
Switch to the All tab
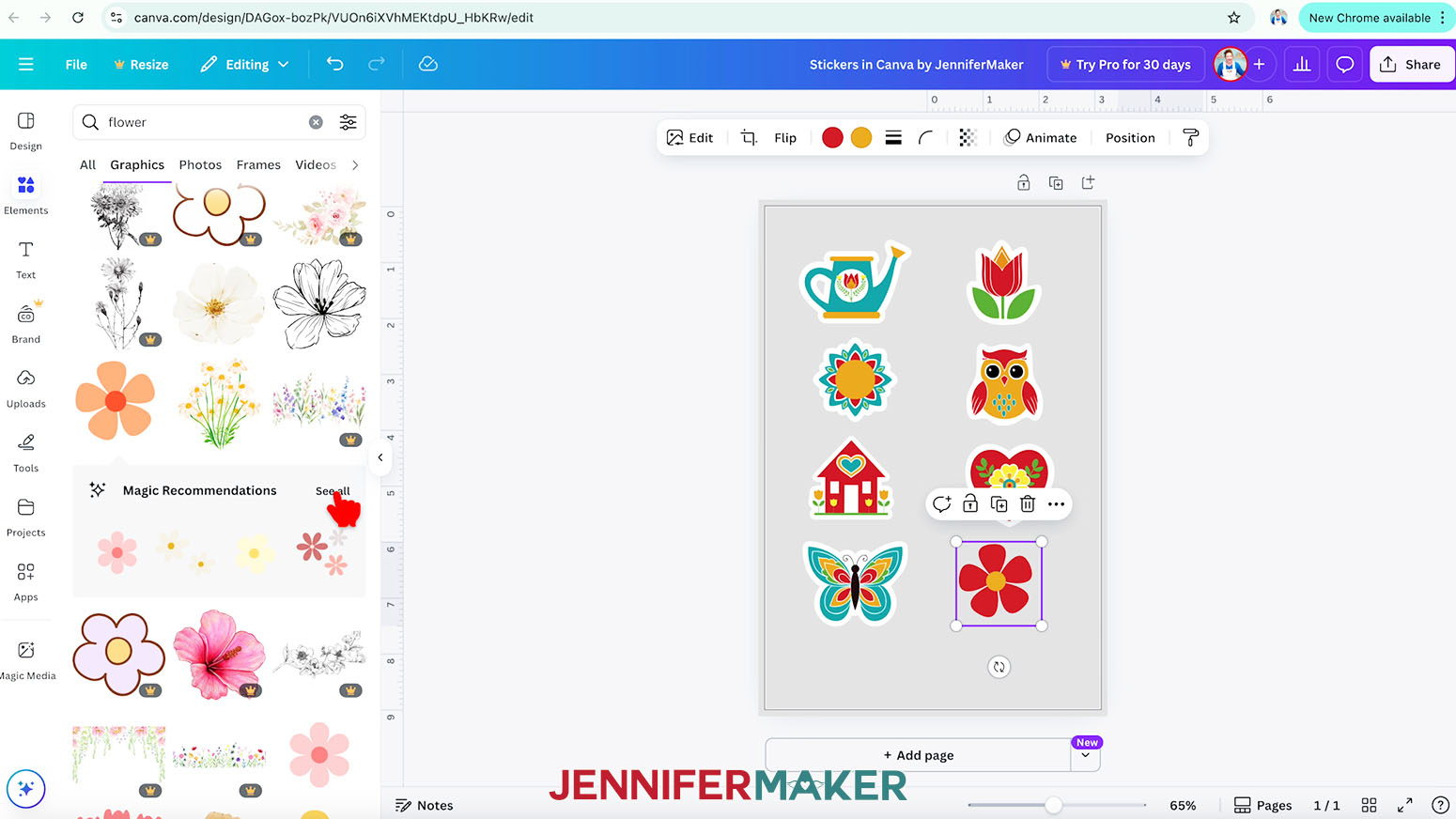pos(87,164)
